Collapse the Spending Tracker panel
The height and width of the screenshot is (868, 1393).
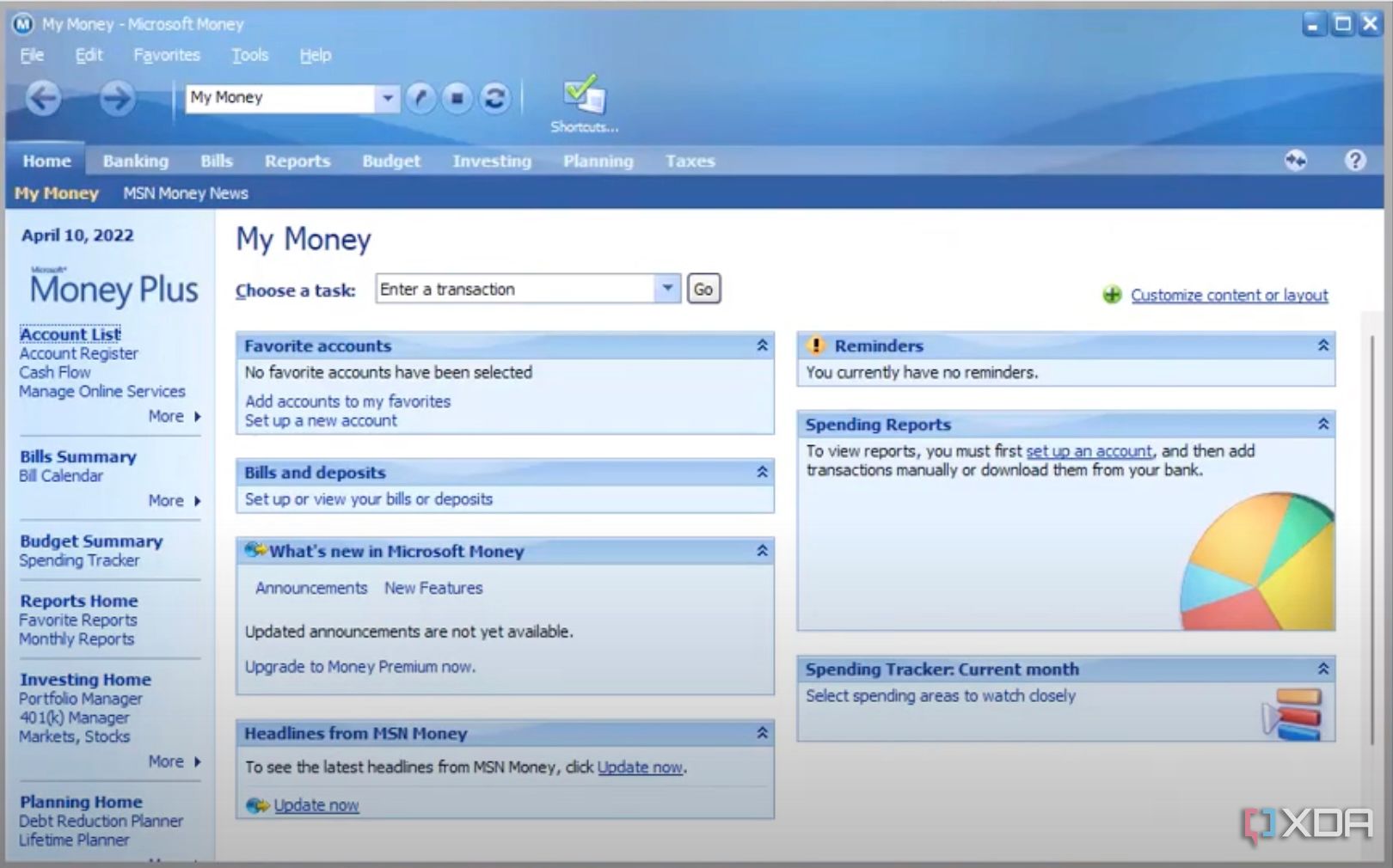[1323, 669]
